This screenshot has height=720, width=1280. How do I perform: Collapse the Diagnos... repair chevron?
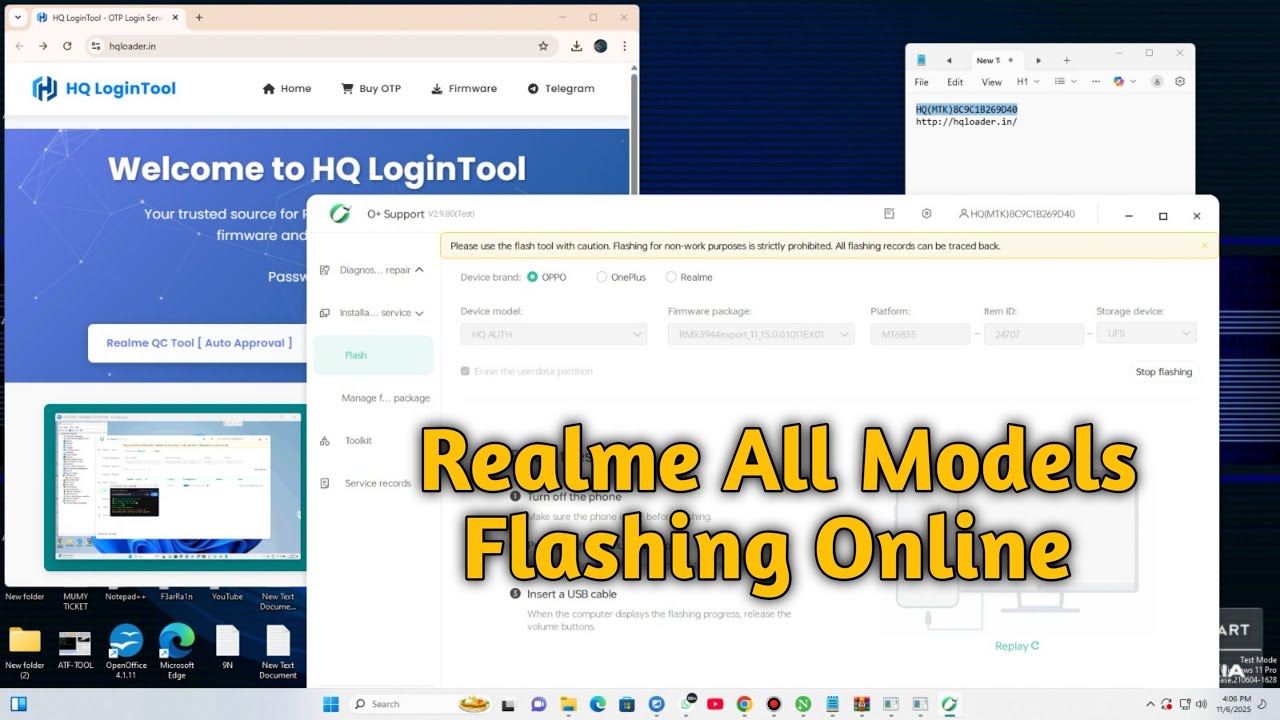(x=419, y=270)
